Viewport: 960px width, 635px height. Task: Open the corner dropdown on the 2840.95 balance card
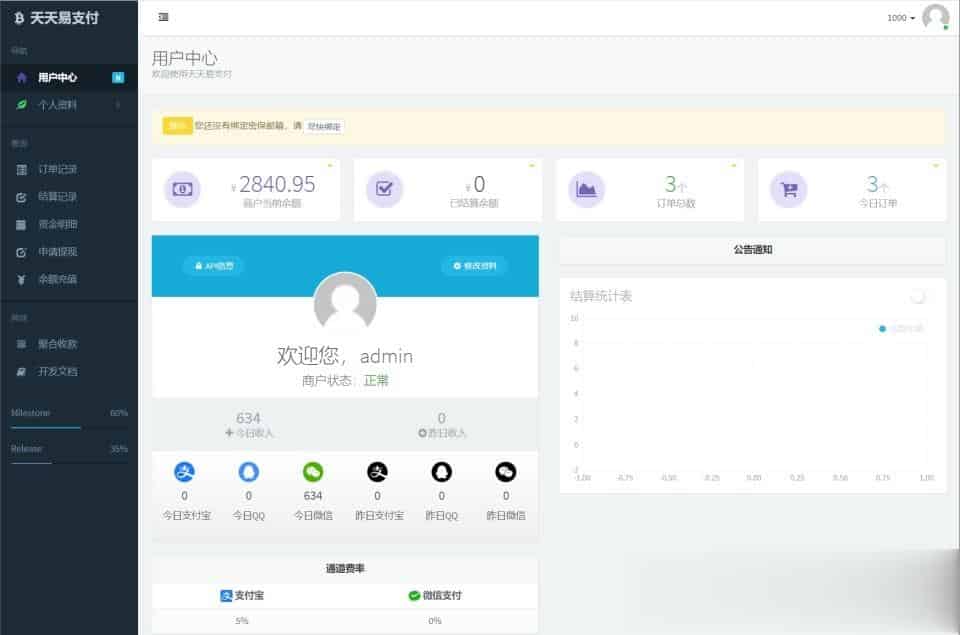[329, 166]
